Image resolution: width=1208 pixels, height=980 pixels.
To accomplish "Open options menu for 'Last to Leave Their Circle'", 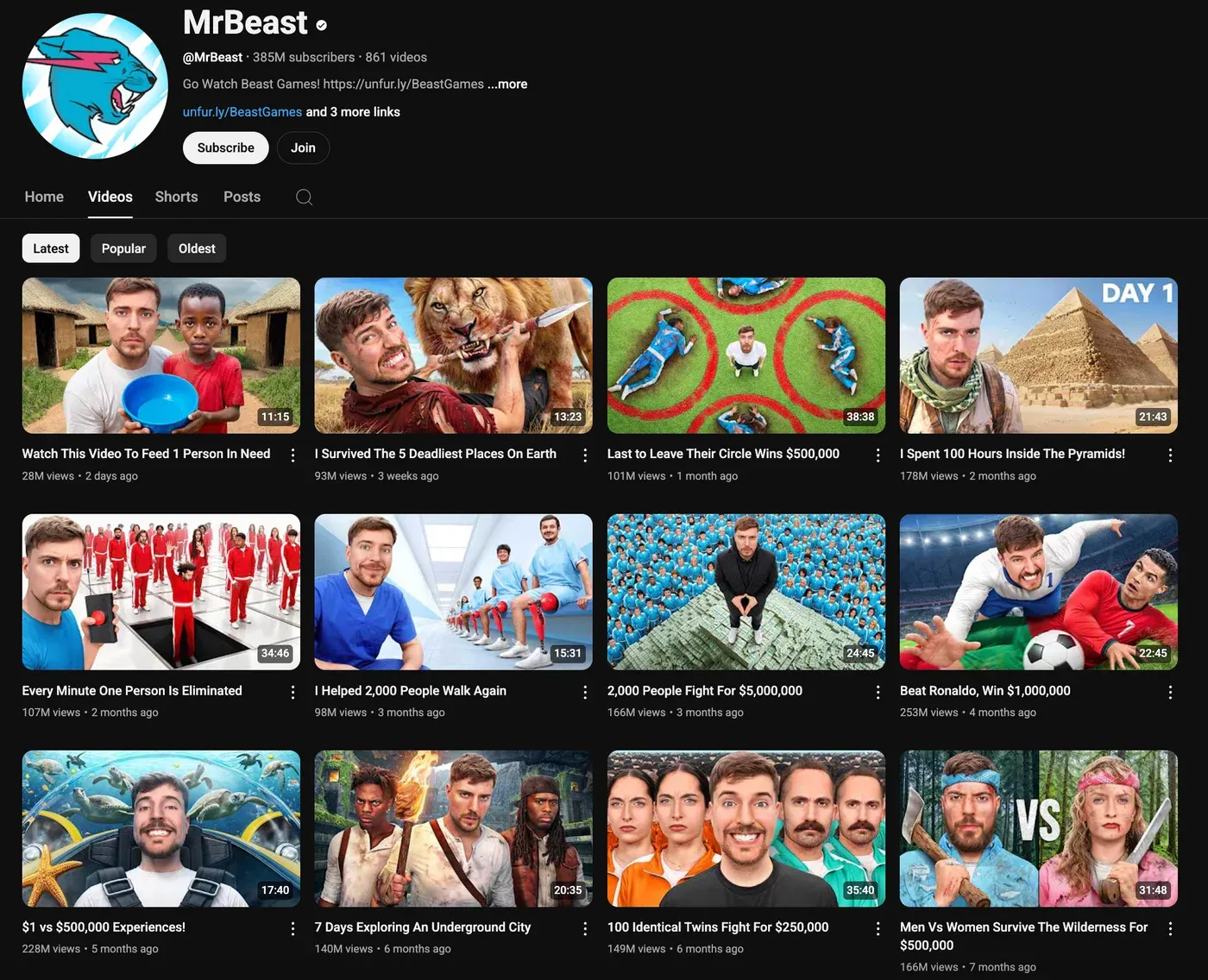I will pyautogui.click(x=878, y=455).
